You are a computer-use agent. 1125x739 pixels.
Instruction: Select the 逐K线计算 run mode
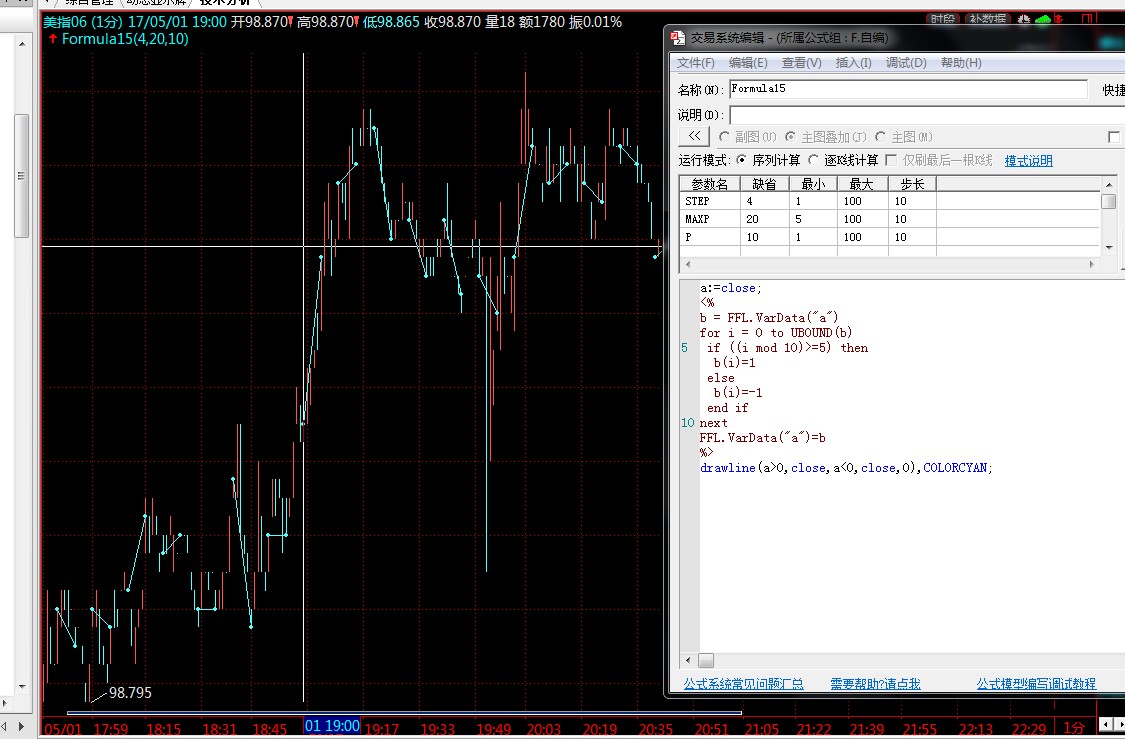tap(814, 160)
